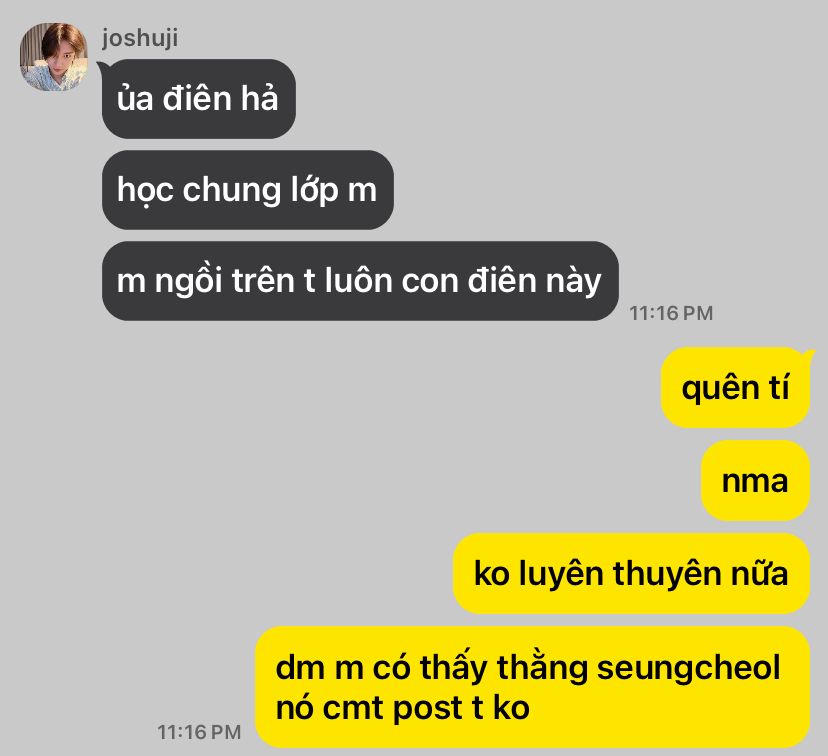Click the word "hả" in the first message
This screenshot has width=828, height=756.
click(259, 99)
